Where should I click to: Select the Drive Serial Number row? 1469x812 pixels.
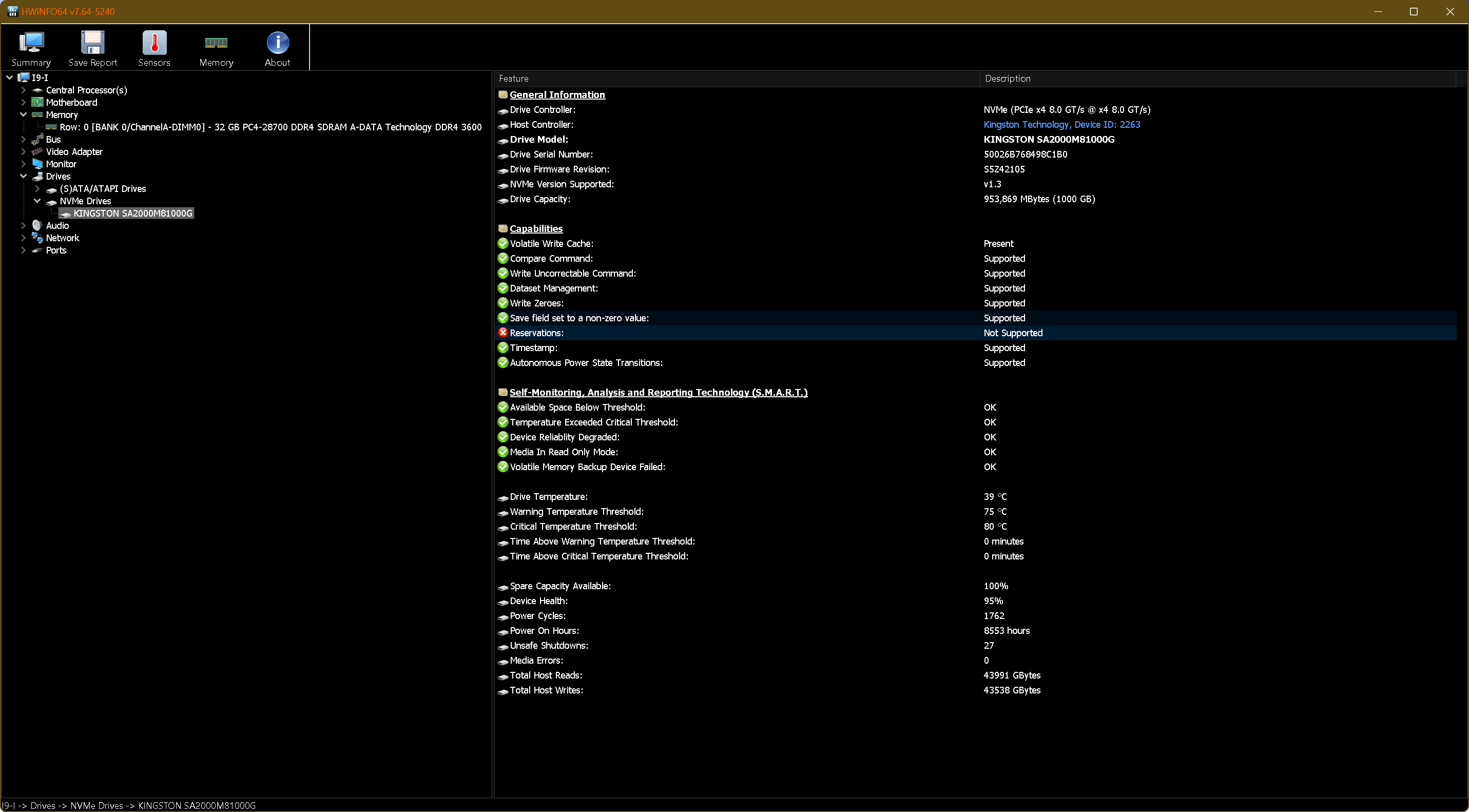[976, 154]
